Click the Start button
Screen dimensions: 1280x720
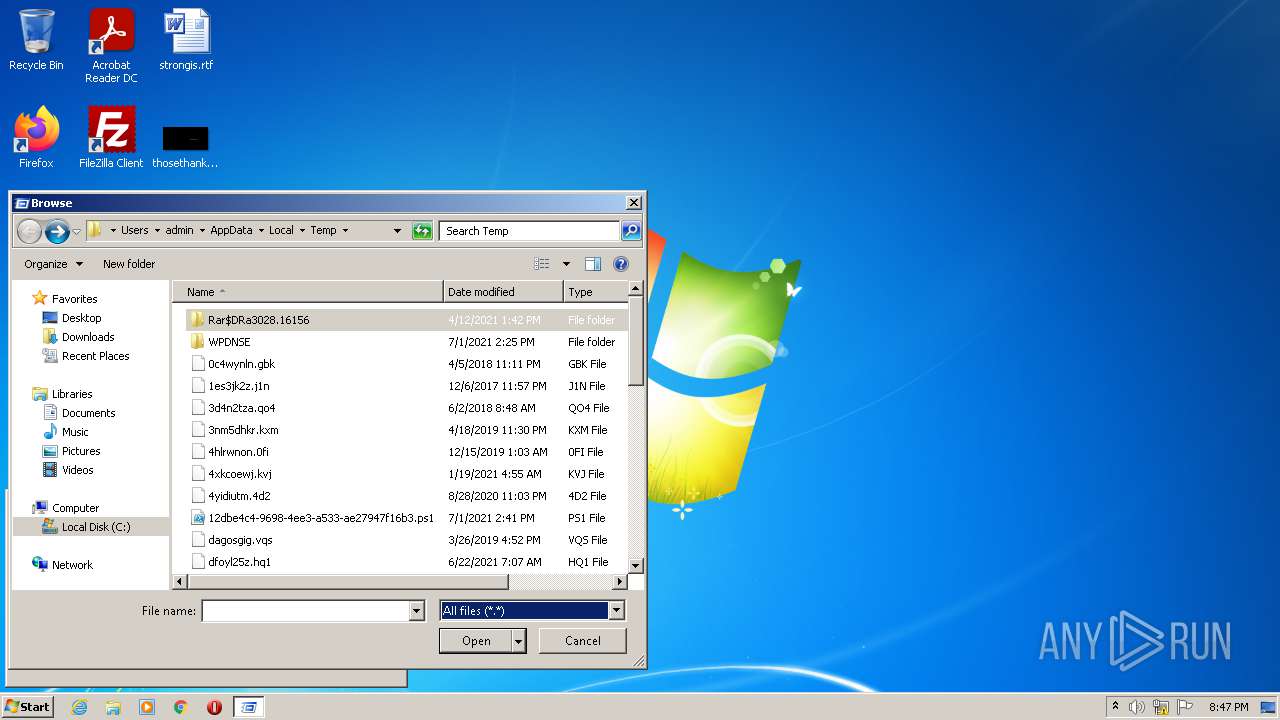coord(27,707)
